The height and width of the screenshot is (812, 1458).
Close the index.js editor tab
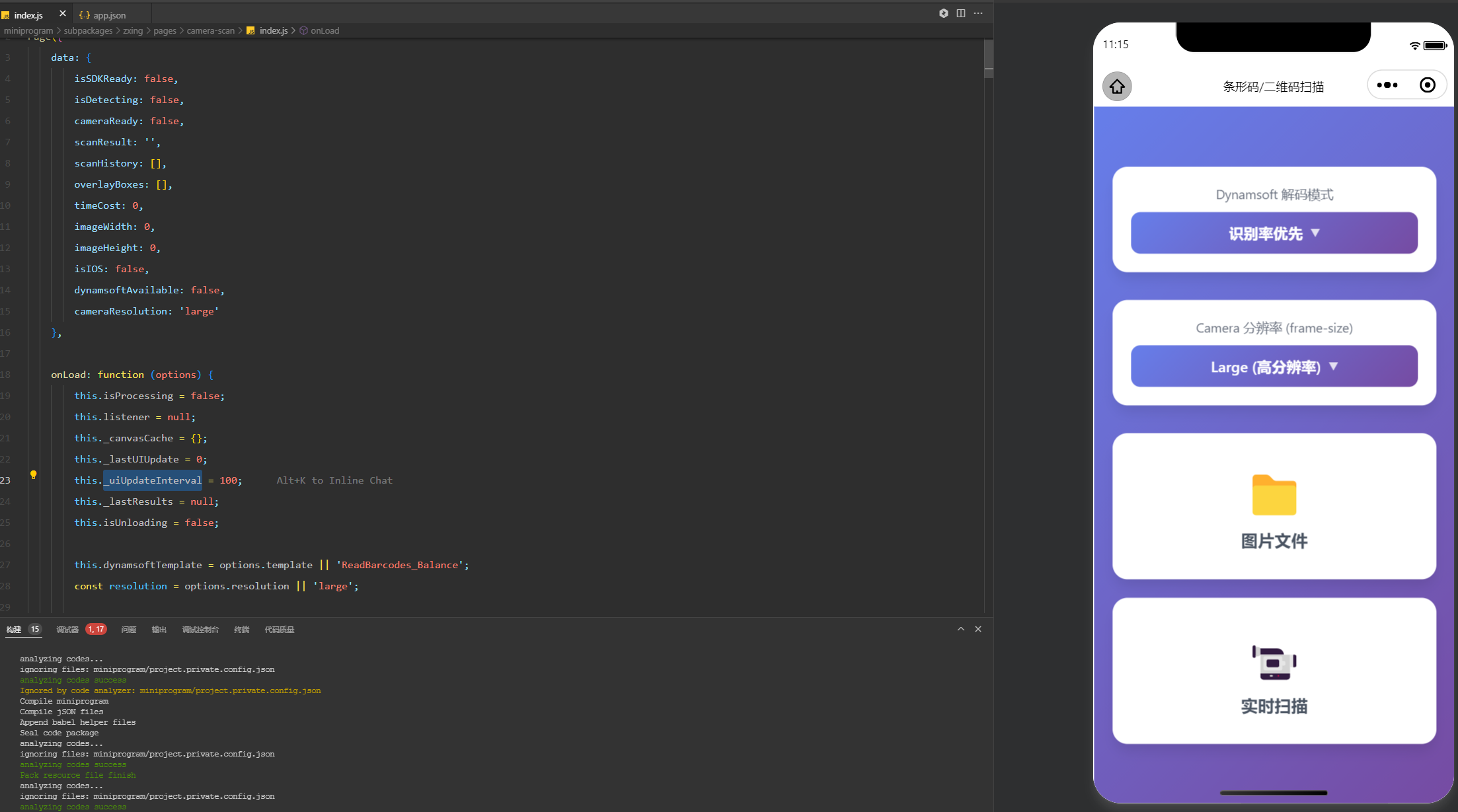click(x=63, y=14)
